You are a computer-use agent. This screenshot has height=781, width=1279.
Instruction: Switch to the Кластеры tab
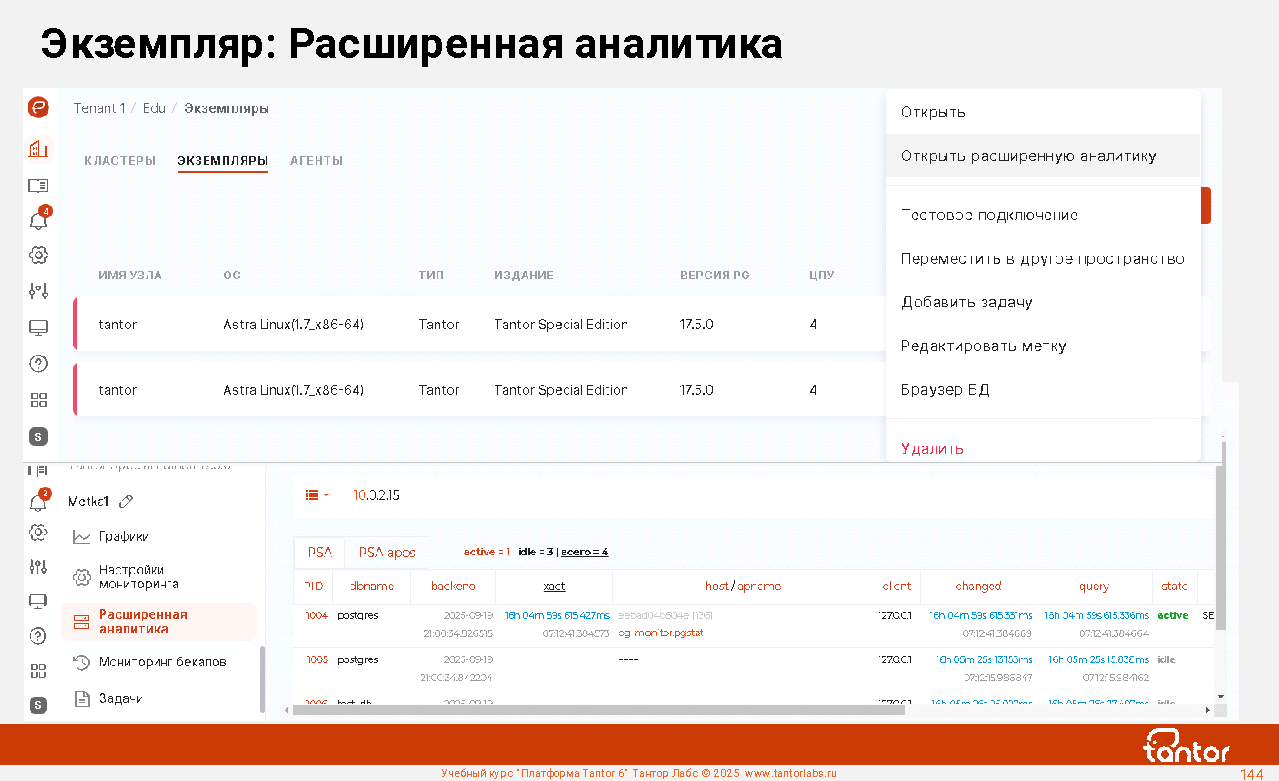coord(120,161)
